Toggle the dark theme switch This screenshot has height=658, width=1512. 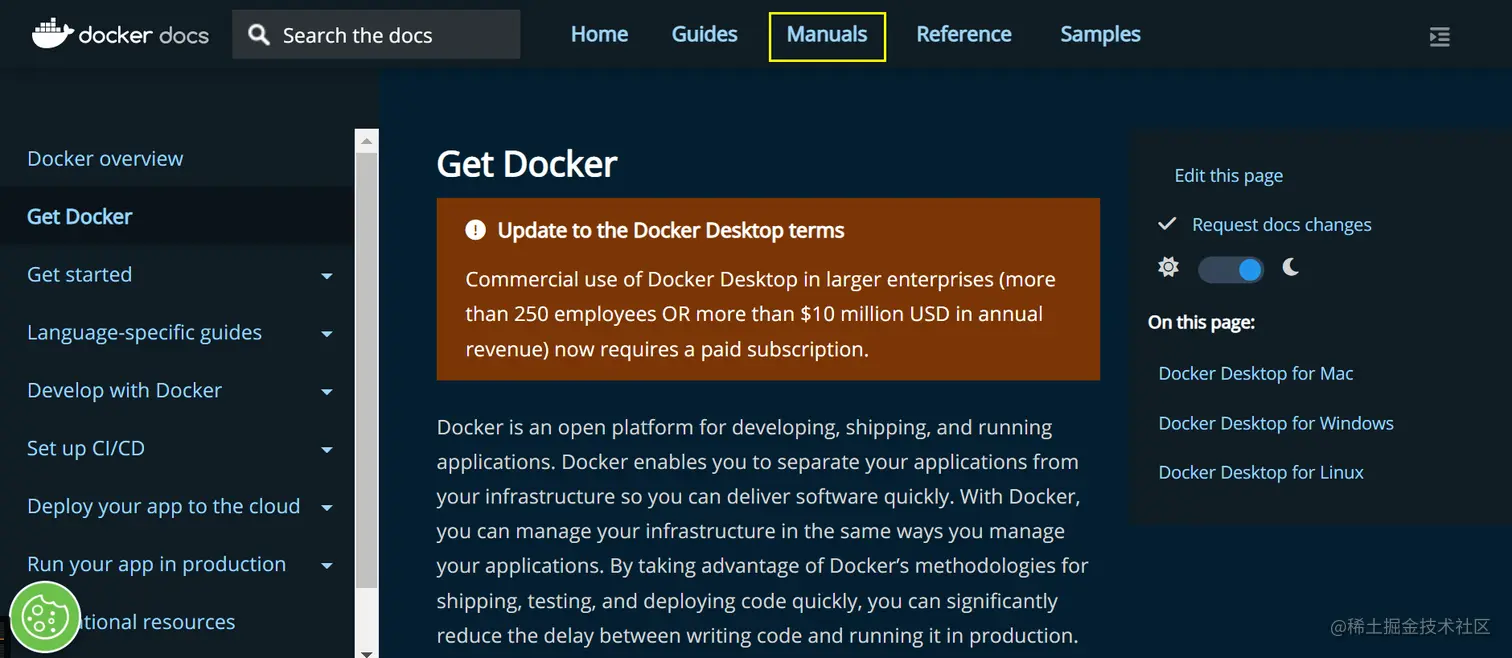tap(1231, 269)
